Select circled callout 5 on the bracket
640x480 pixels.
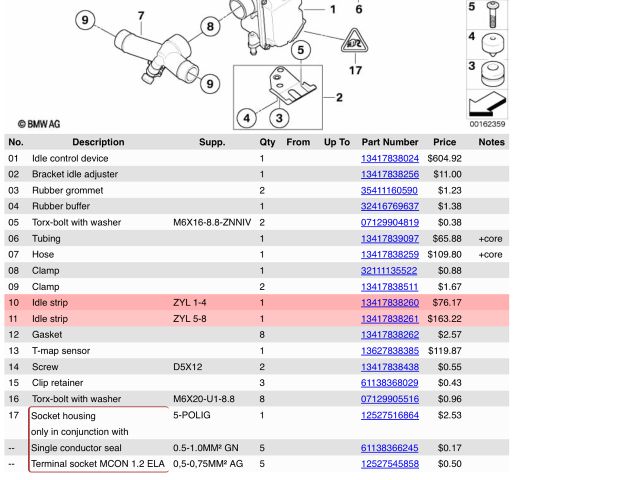point(298,50)
